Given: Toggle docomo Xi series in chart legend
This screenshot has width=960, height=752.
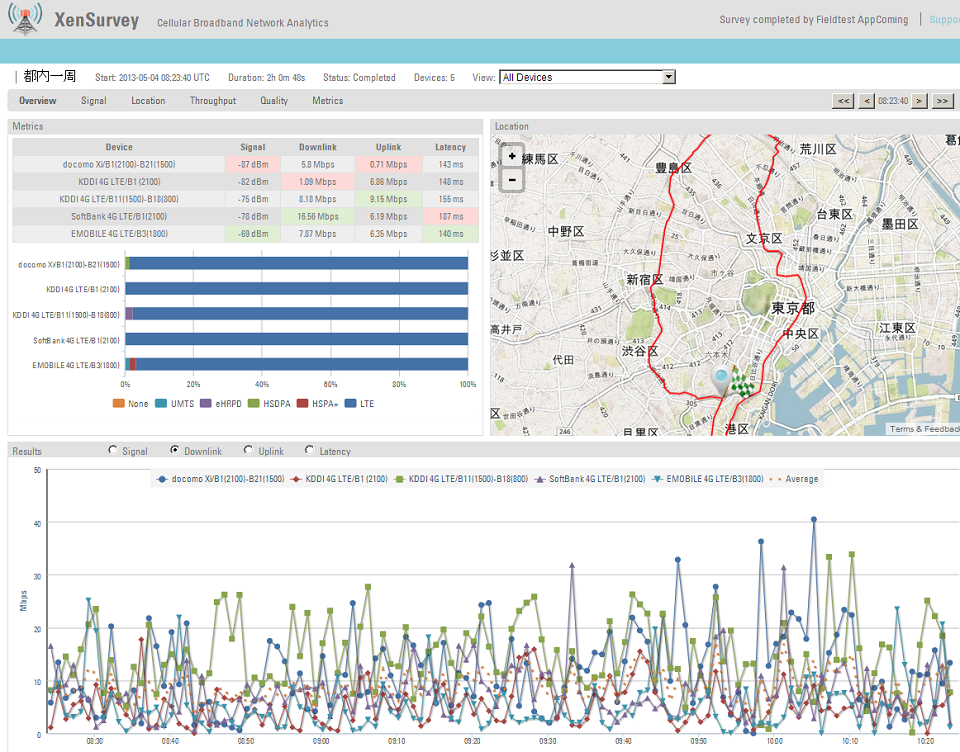Looking at the screenshot, I should point(220,479).
